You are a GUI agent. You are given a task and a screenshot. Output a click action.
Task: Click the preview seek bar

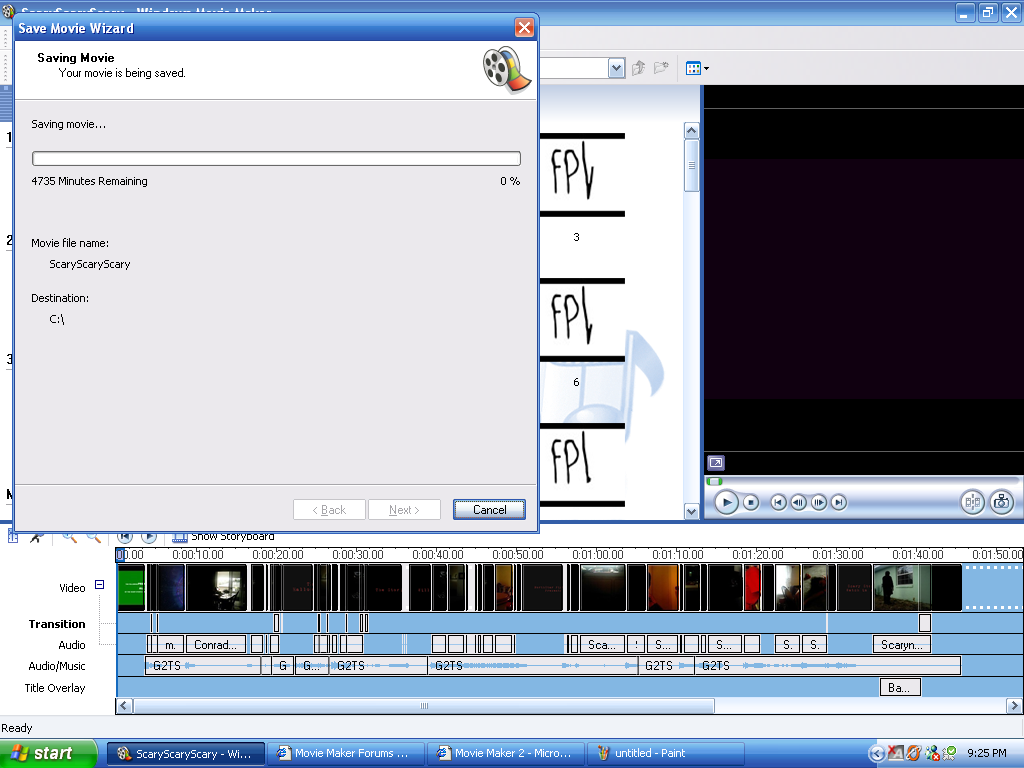[860, 481]
